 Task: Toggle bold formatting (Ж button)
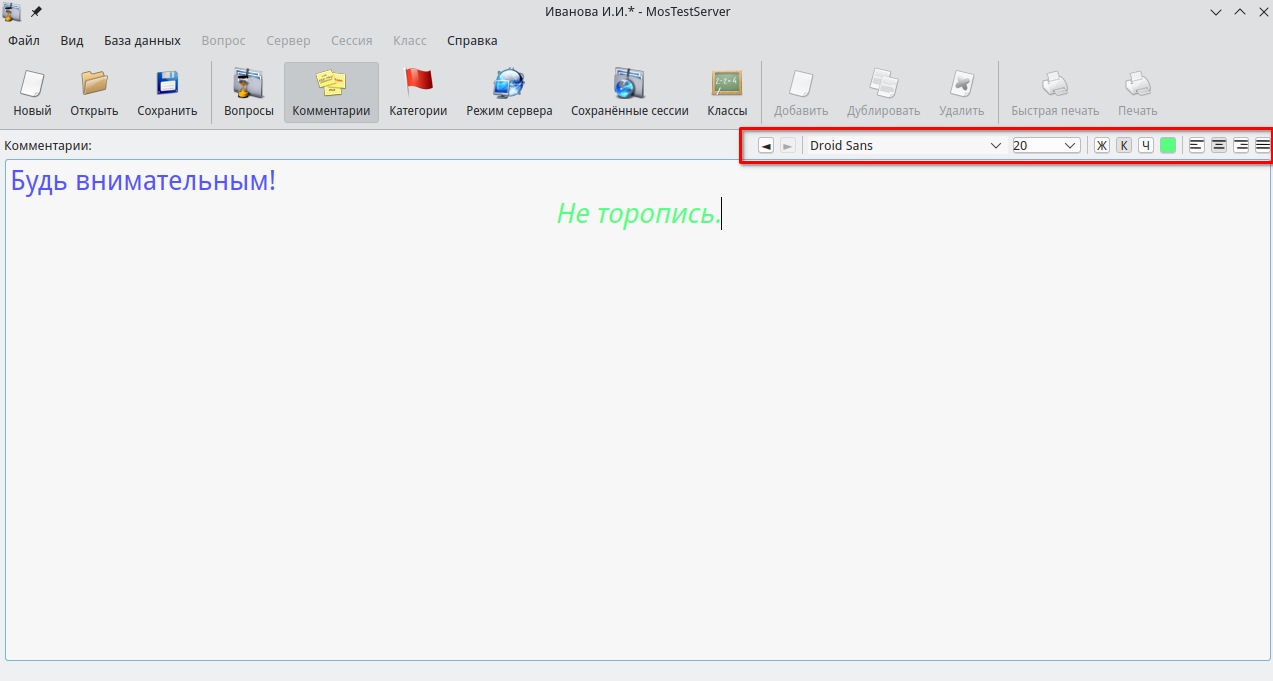1101,146
